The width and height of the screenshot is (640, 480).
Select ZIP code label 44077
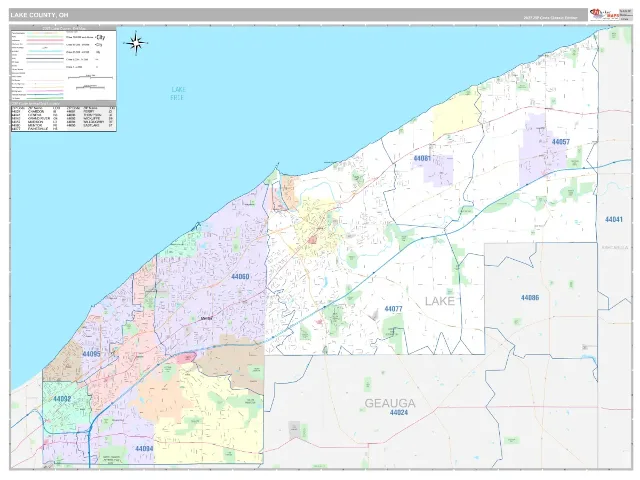[x=393, y=309]
